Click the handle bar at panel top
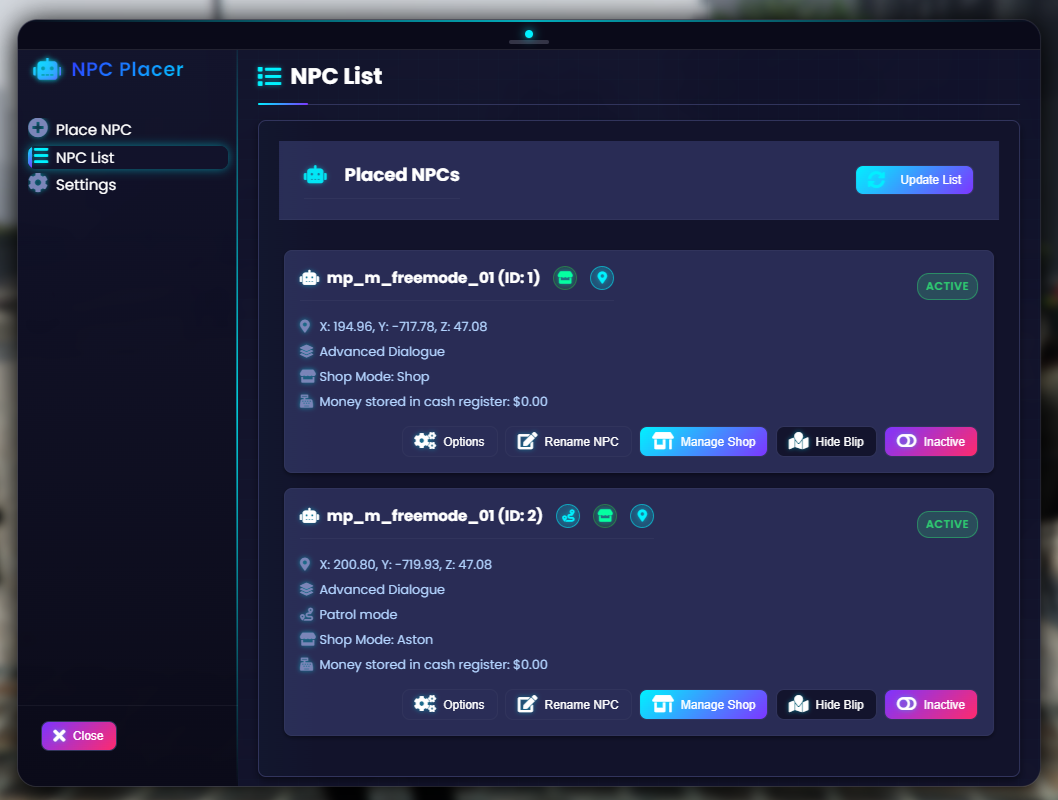 pos(529,42)
